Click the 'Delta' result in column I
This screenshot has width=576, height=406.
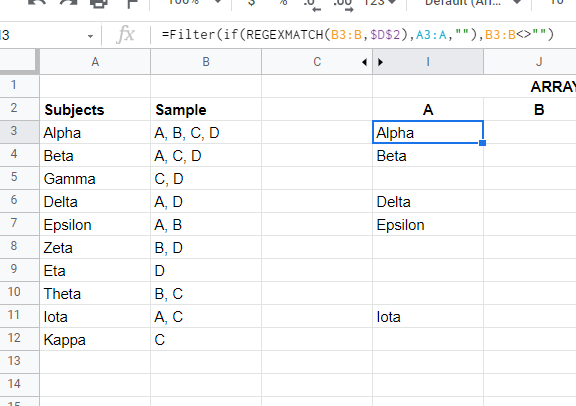(x=428, y=201)
